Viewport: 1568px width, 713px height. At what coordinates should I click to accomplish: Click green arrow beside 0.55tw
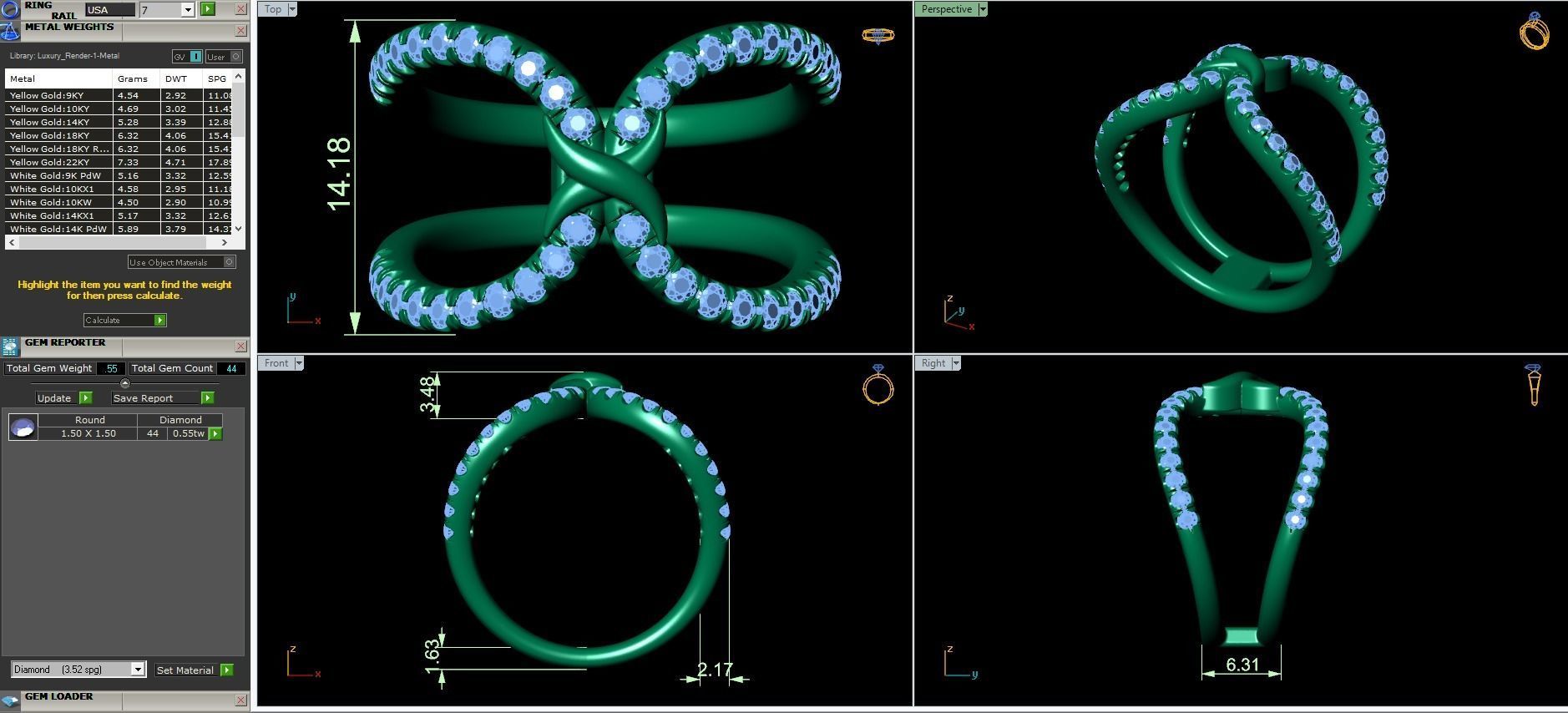(215, 433)
